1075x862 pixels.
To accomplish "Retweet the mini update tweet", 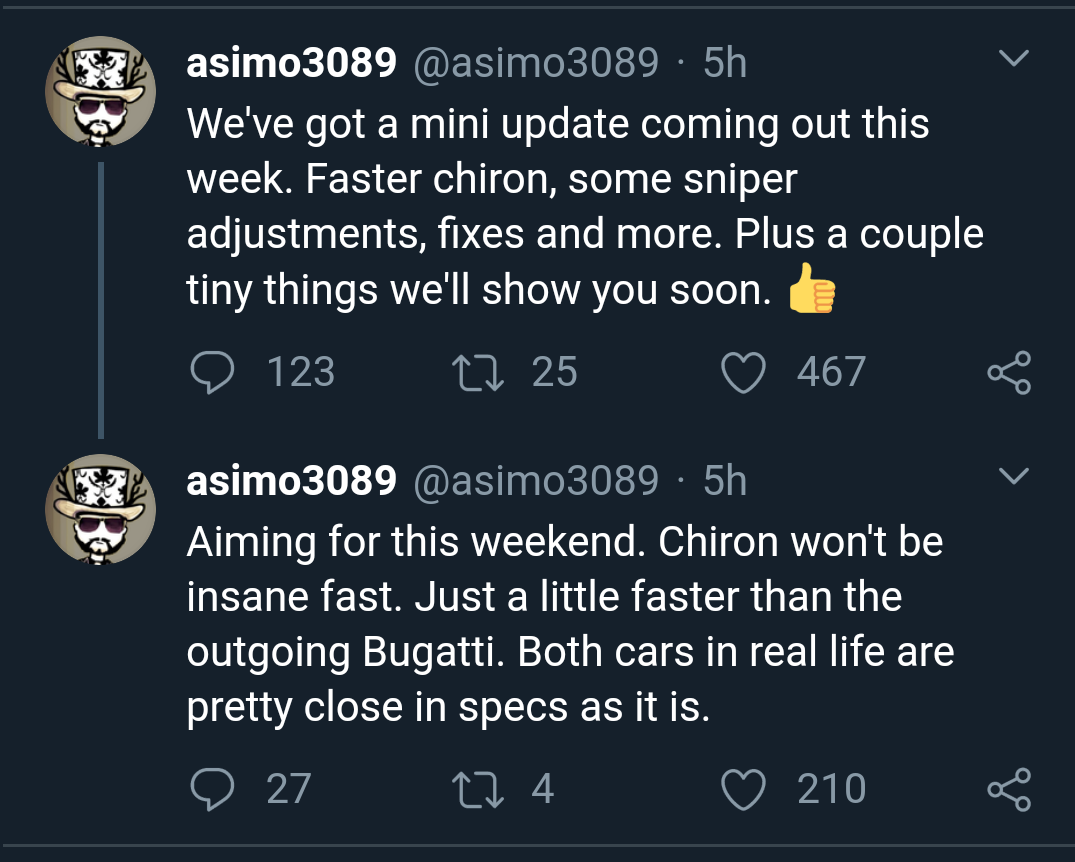I will coord(475,372).
